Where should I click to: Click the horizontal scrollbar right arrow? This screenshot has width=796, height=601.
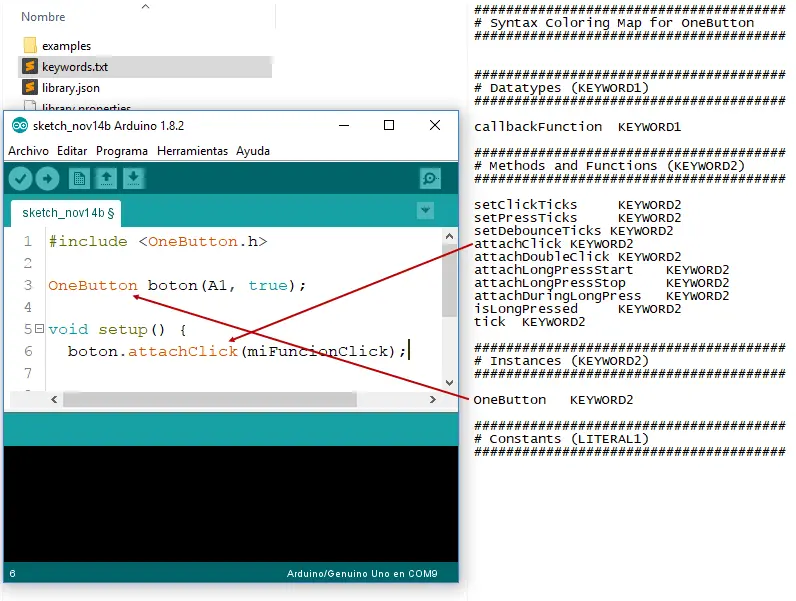pos(432,399)
